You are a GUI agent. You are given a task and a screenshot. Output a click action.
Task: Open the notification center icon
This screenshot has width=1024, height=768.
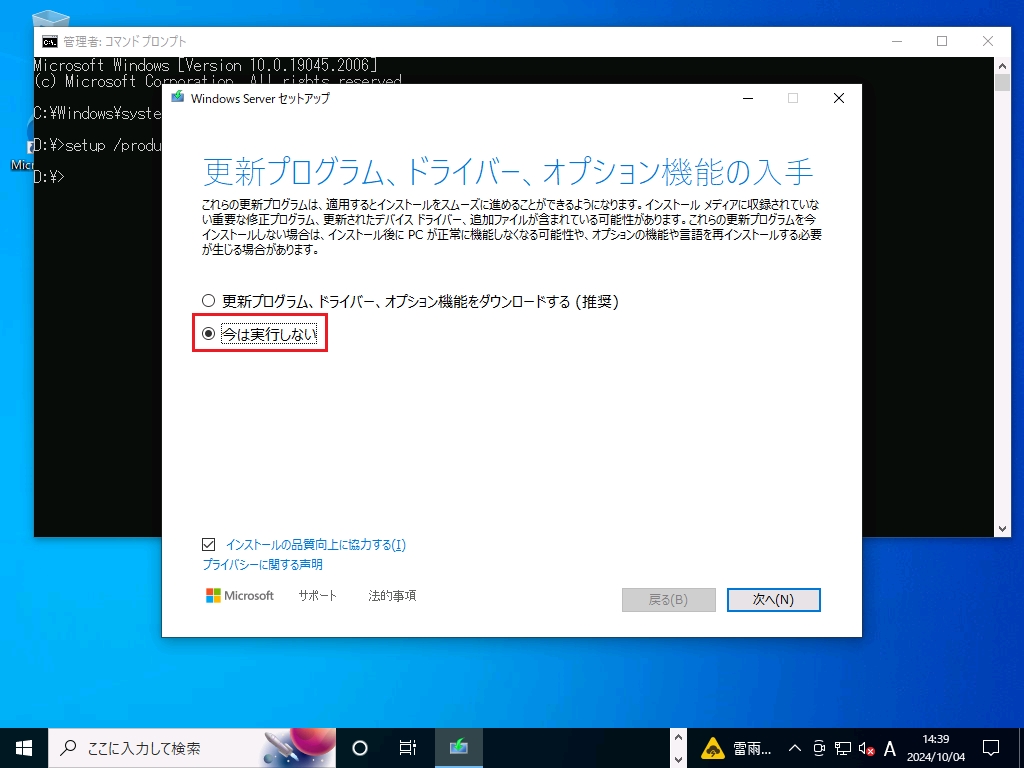[991, 748]
